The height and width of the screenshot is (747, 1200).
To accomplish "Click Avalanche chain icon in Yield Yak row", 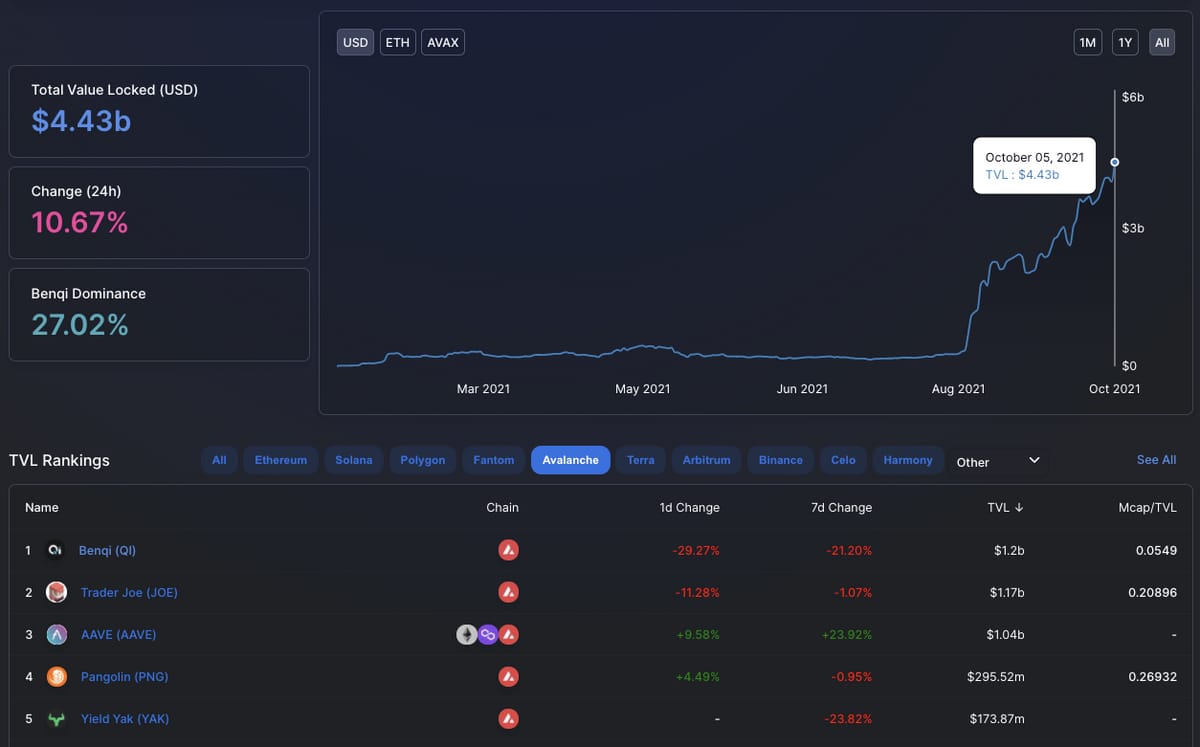I will (508, 719).
